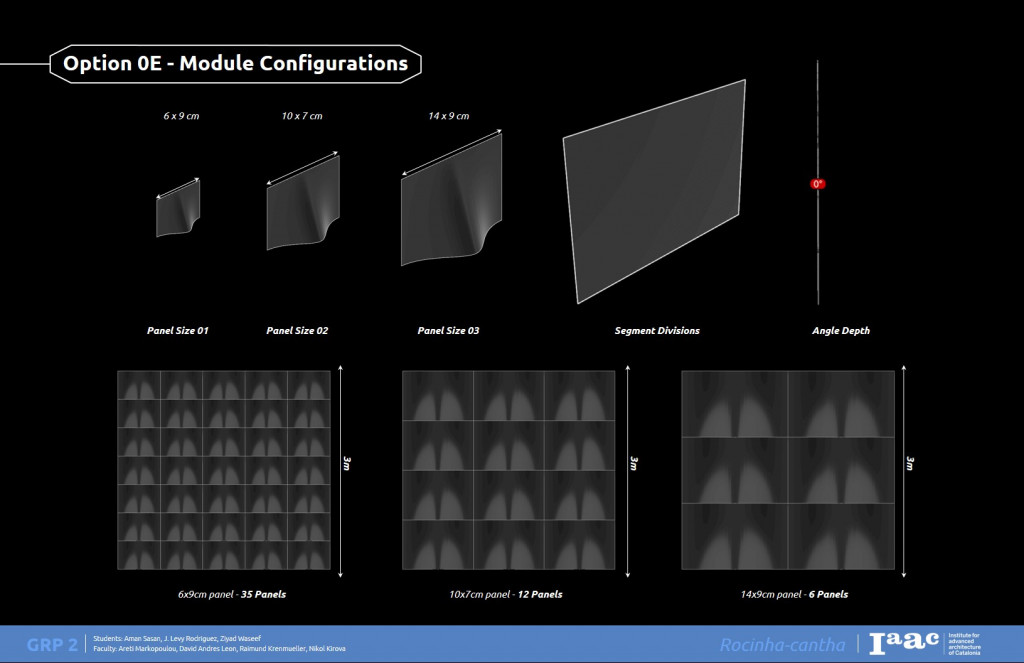
Task: Click the '6 x 9 cm' dimension label
Action: 182,116
